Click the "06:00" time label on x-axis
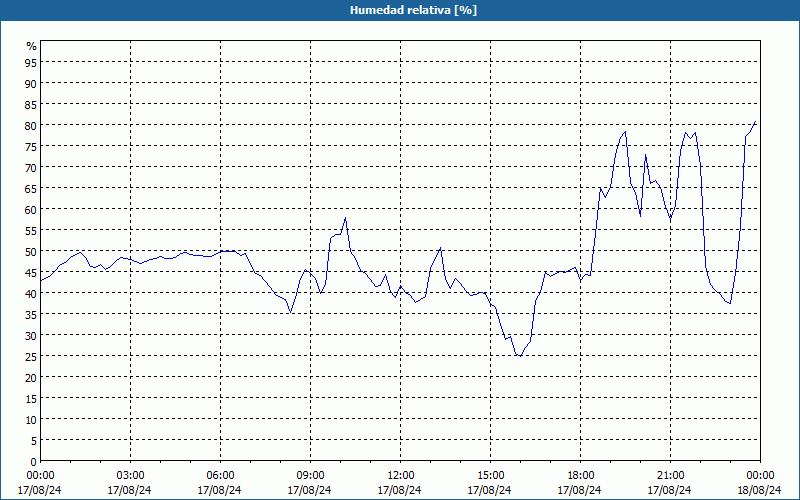 click(x=220, y=476)
